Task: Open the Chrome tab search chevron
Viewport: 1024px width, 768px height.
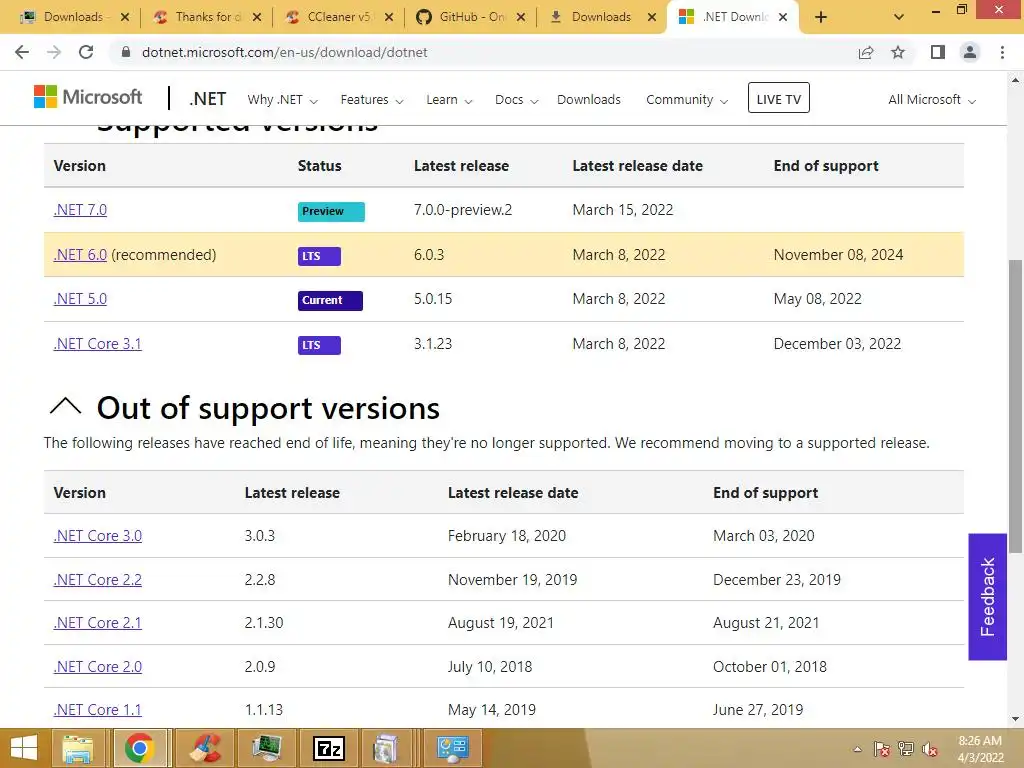Action: point(899,17)
